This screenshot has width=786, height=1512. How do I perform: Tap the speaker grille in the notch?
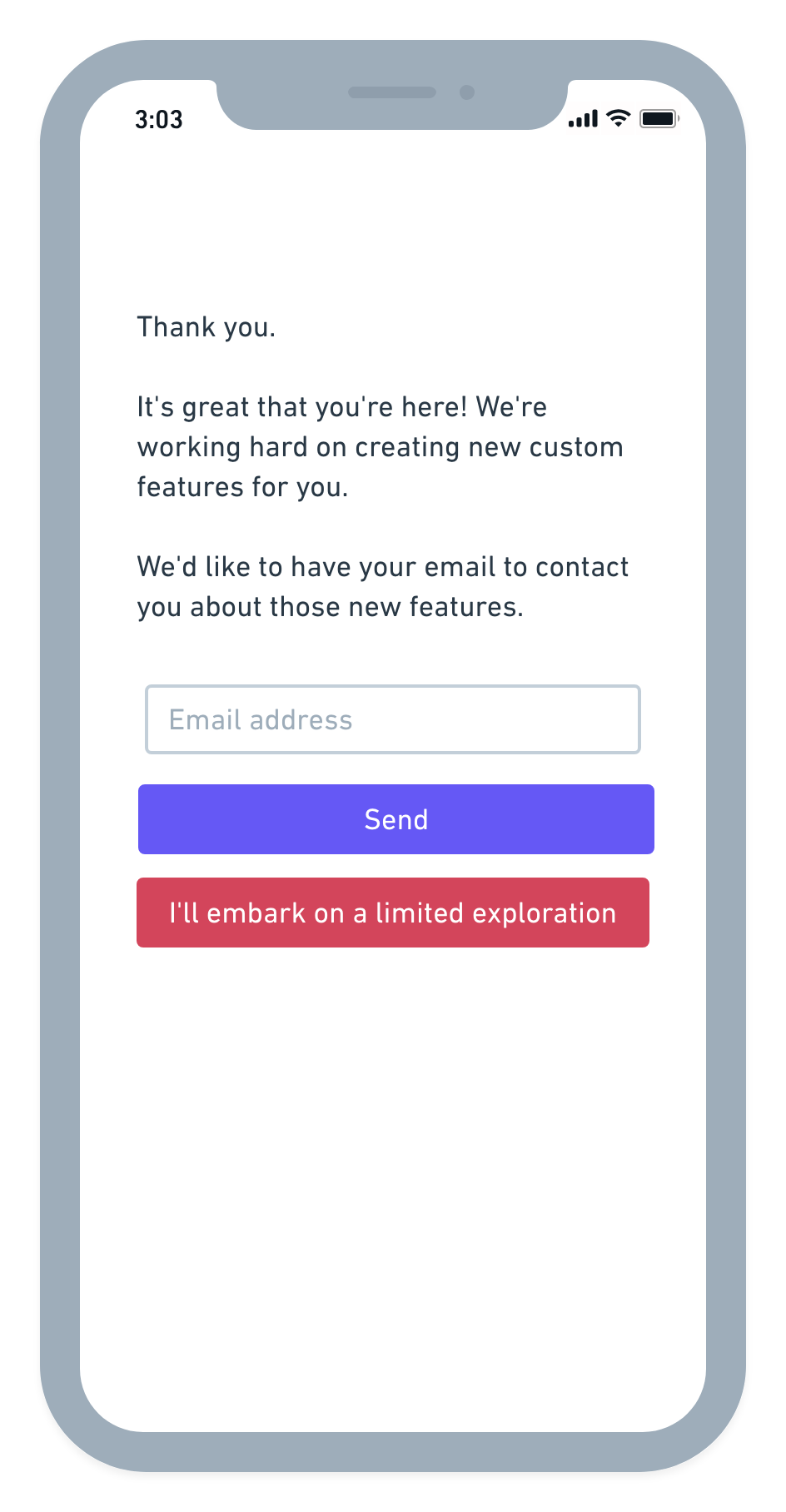[392, 92]
